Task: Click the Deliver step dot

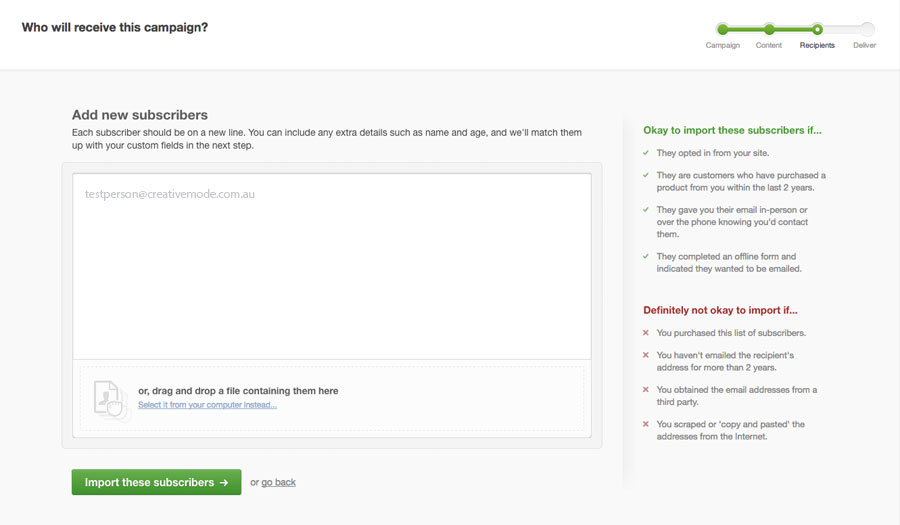Action: pyautogui.click(x=867, y=29)
